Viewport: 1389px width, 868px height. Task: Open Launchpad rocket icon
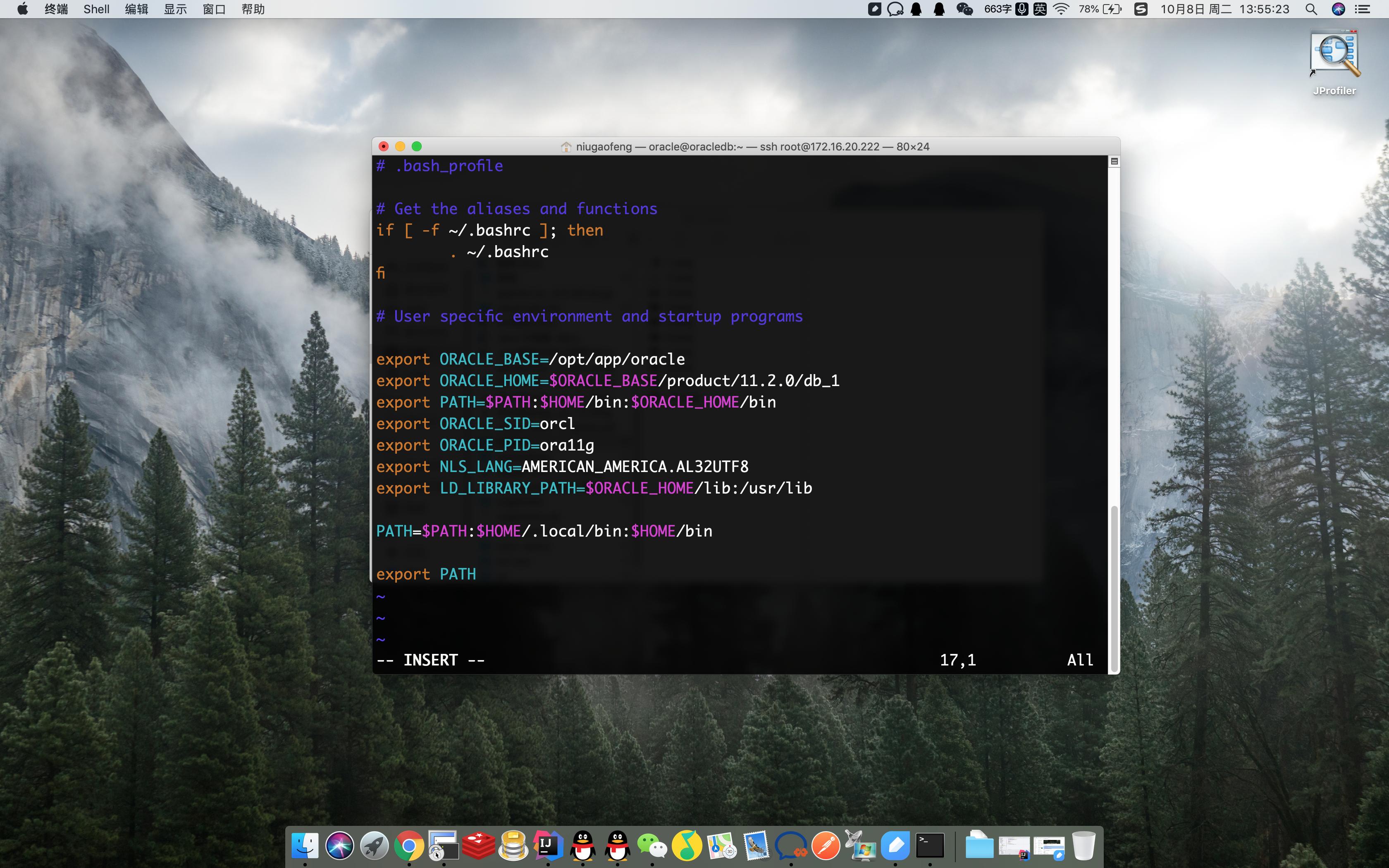(374, 846)
